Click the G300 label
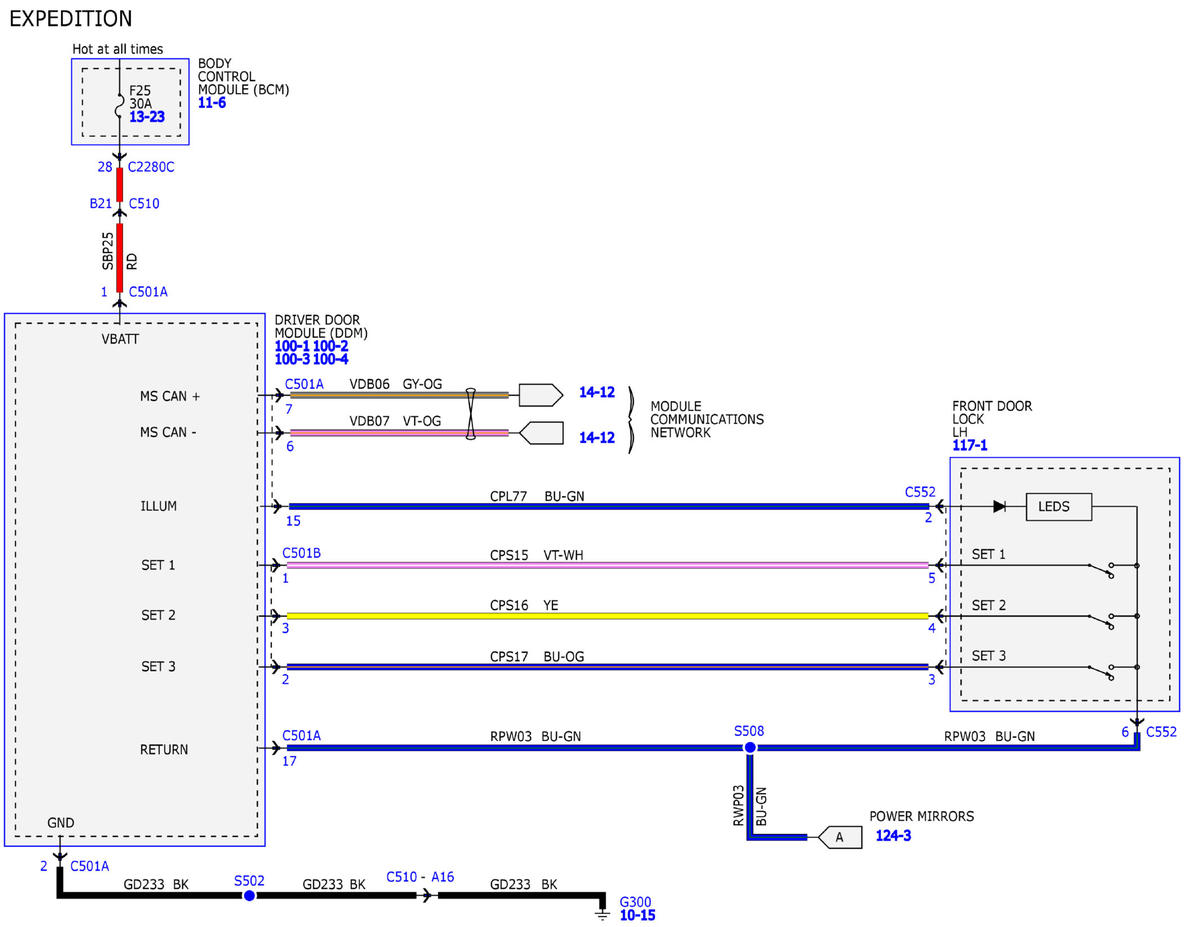 click(634, 901)
